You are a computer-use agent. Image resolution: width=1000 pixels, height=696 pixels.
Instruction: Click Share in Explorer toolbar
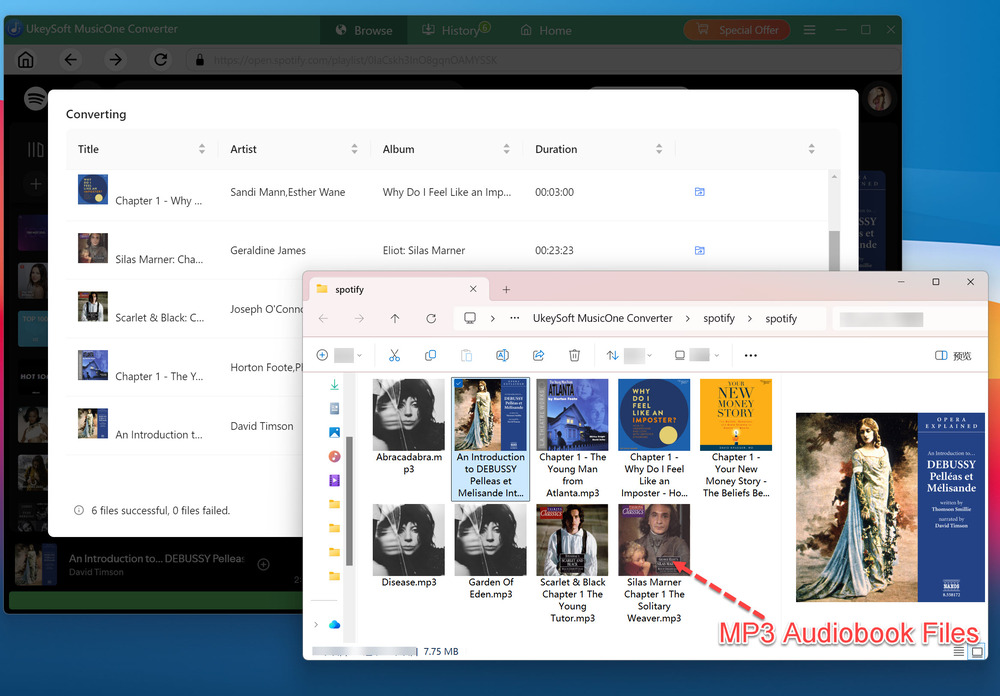[x=538, y=355]
